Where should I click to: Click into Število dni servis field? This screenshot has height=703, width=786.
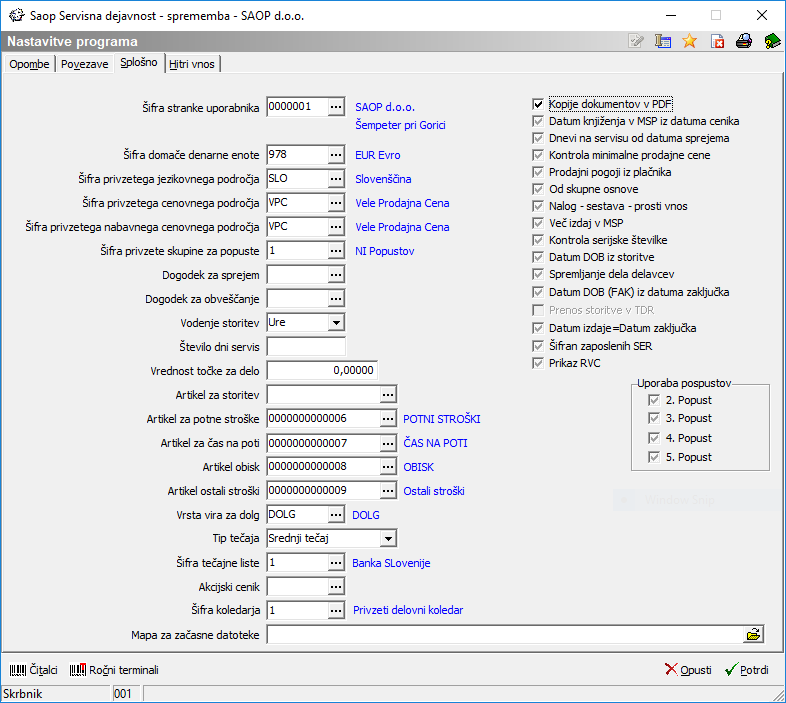(x=306, y=346)
